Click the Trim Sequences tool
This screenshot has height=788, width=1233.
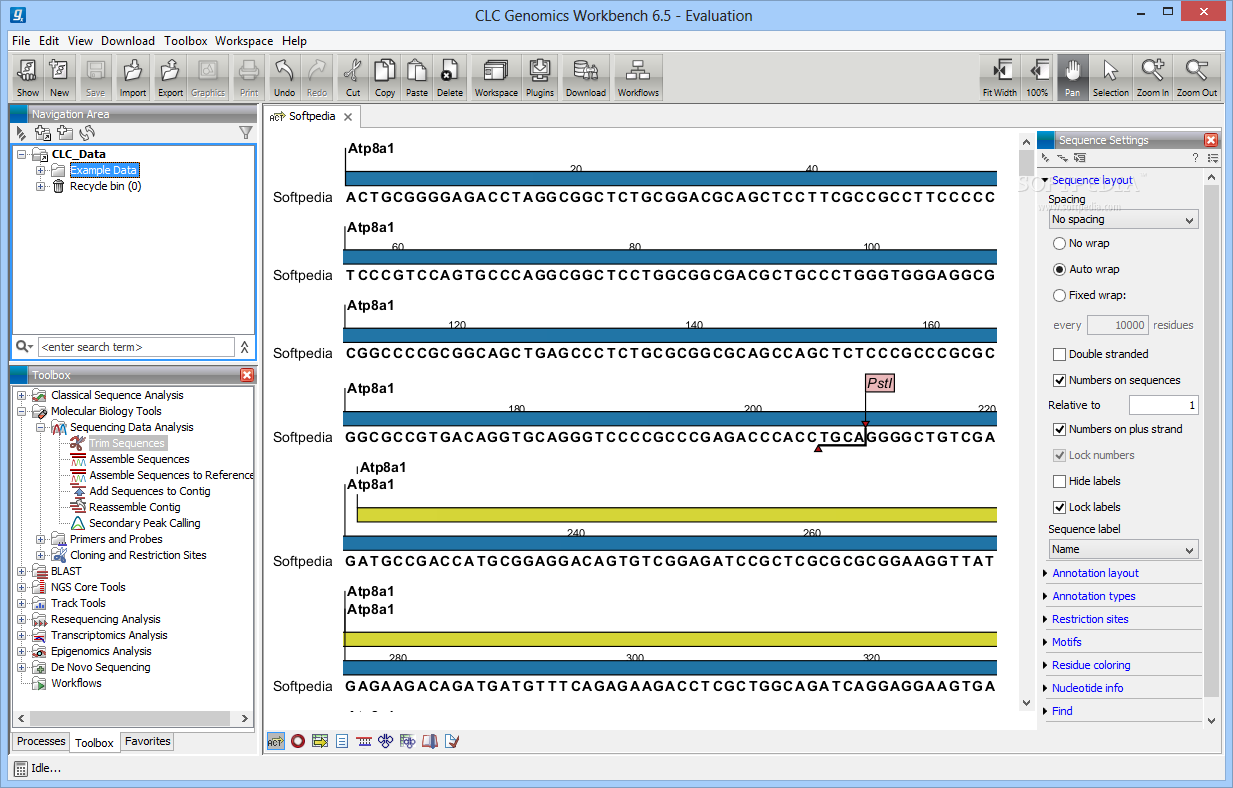click(x=126, y=443)
